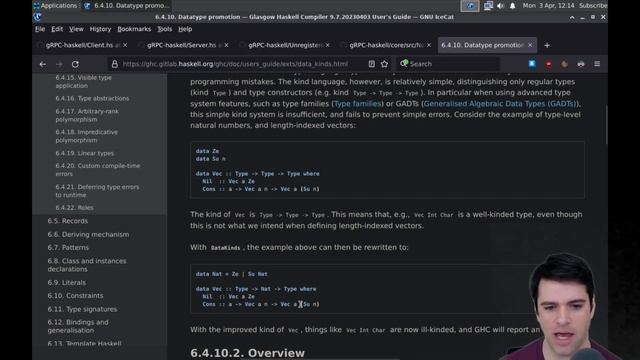Screen dimensions: 640x360
Task: Click the padlock site security icon
Action: click(115, 64)
